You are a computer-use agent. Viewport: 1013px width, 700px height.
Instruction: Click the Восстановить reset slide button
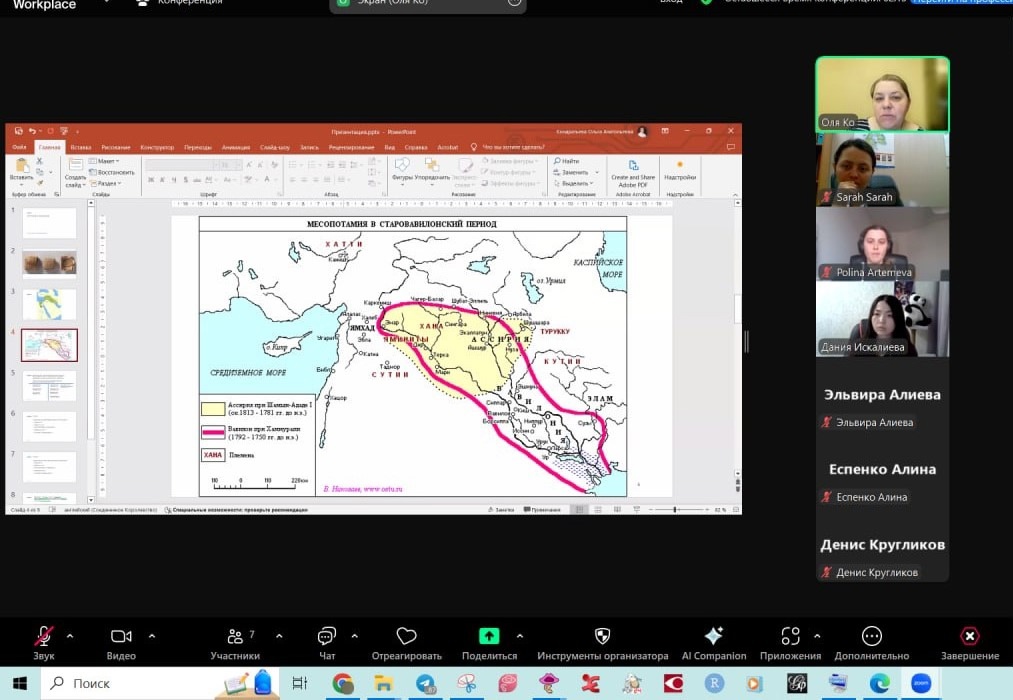click(x=112, y=172)
